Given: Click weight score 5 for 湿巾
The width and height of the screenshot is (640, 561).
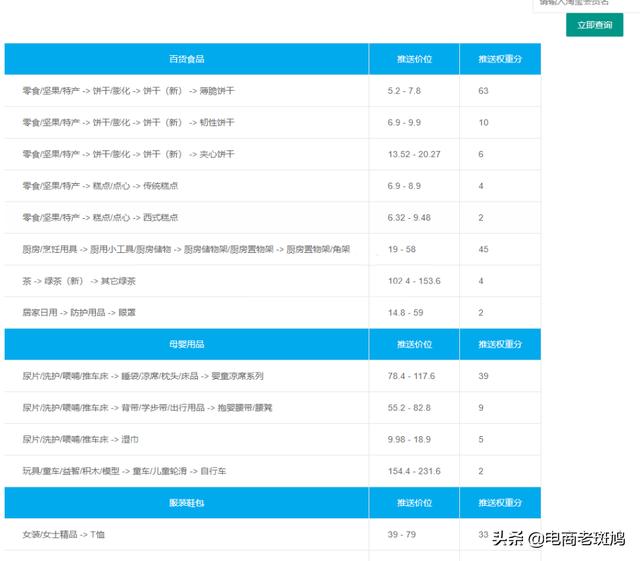Looking at the screenshot, I should pyautogui.click(x=481, y=439).
